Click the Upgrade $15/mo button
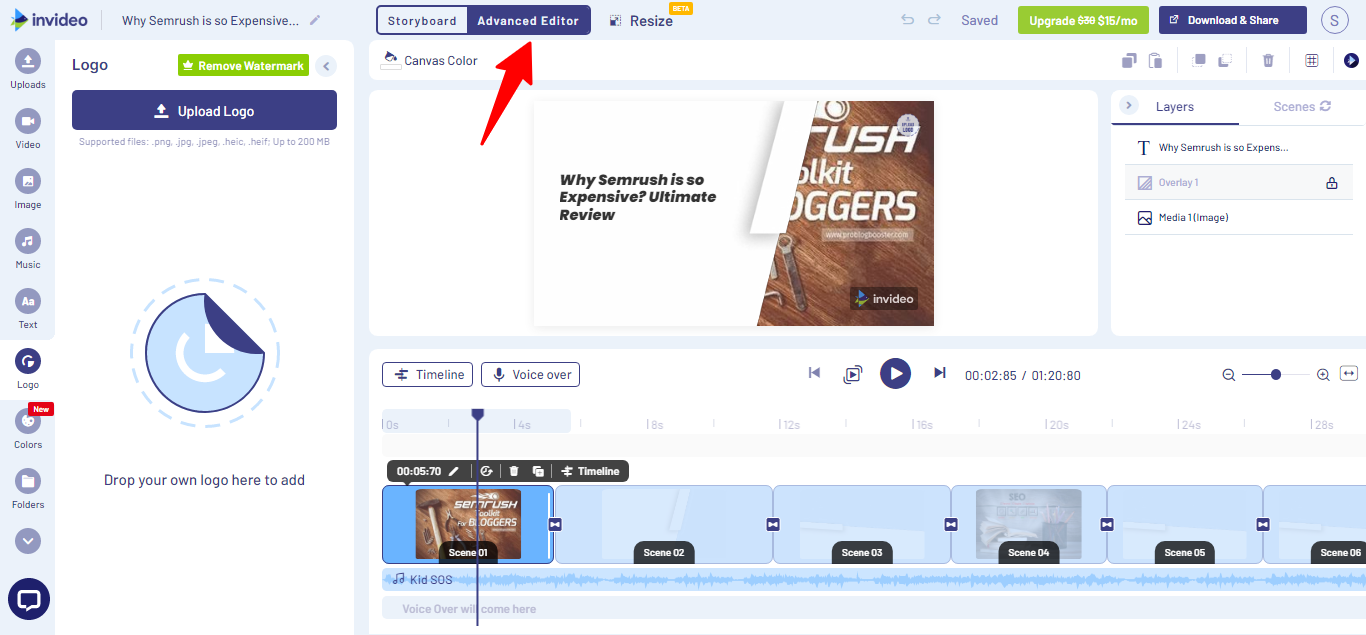The image size is (1366, 635). [x=1083, y=20]
